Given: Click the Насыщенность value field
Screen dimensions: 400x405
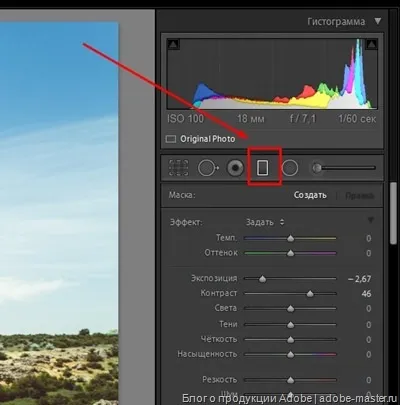Looking at the screenshot, I should (x=368, y=354).
